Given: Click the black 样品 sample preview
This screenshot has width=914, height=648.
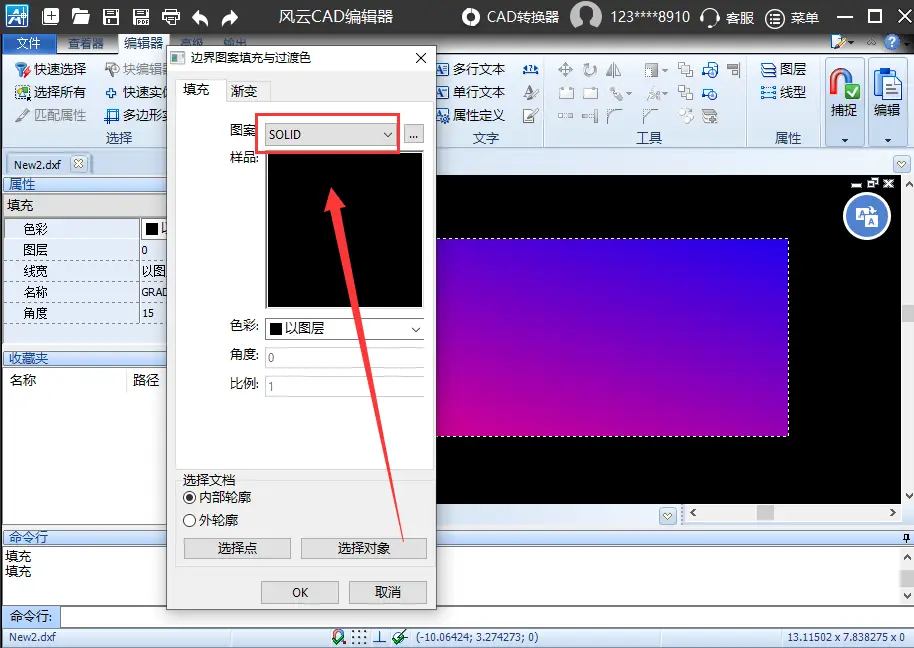Looking at the screenshot, I should click(x=344, y=230).
